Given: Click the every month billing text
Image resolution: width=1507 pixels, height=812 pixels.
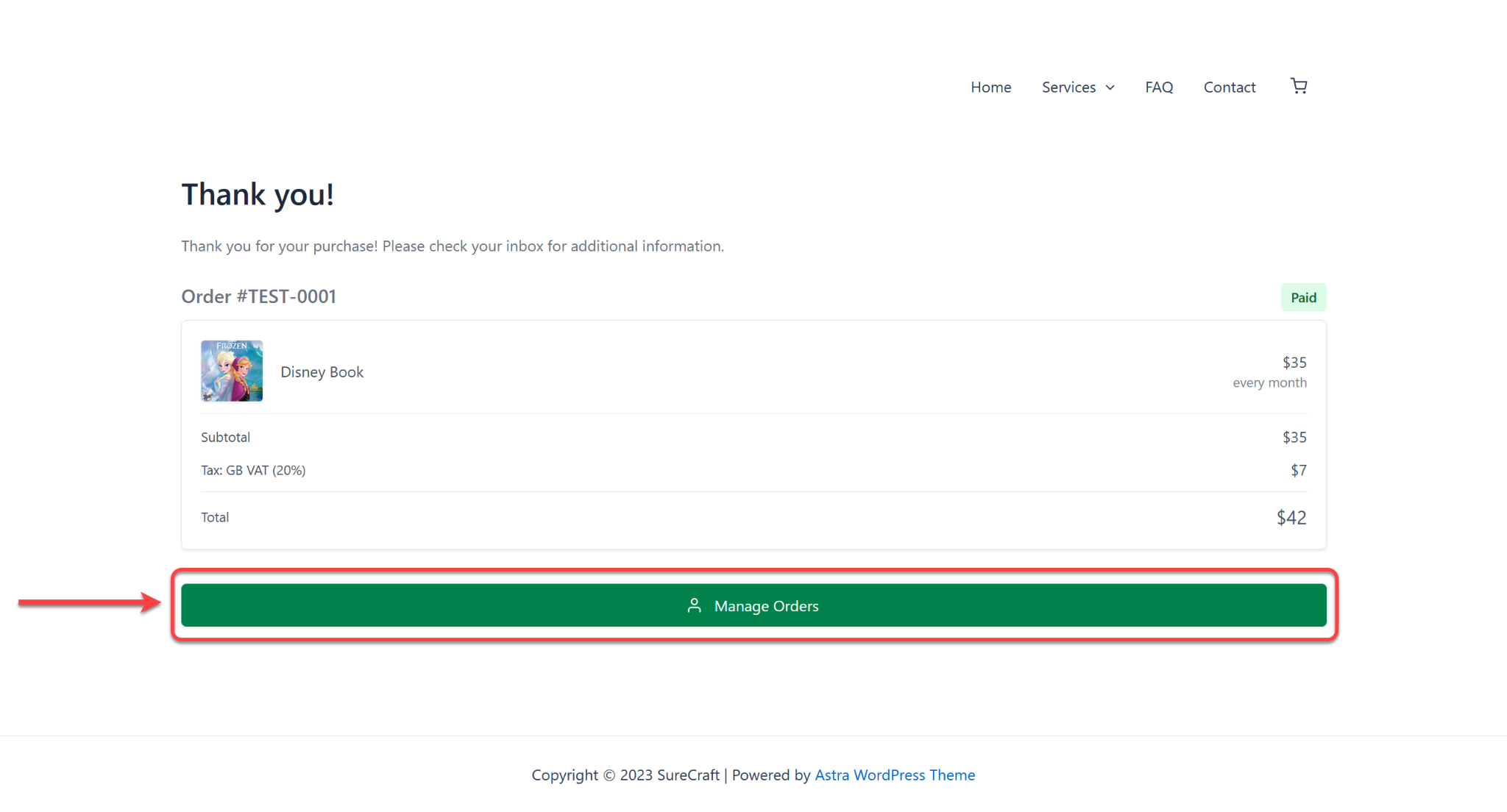Looking at the screenshot, I should pos(1269,382).
